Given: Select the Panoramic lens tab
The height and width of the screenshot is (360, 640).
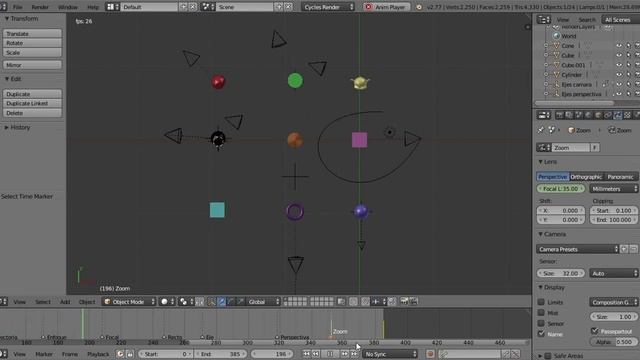Looking at the screenshot, I should click(620, 177).
